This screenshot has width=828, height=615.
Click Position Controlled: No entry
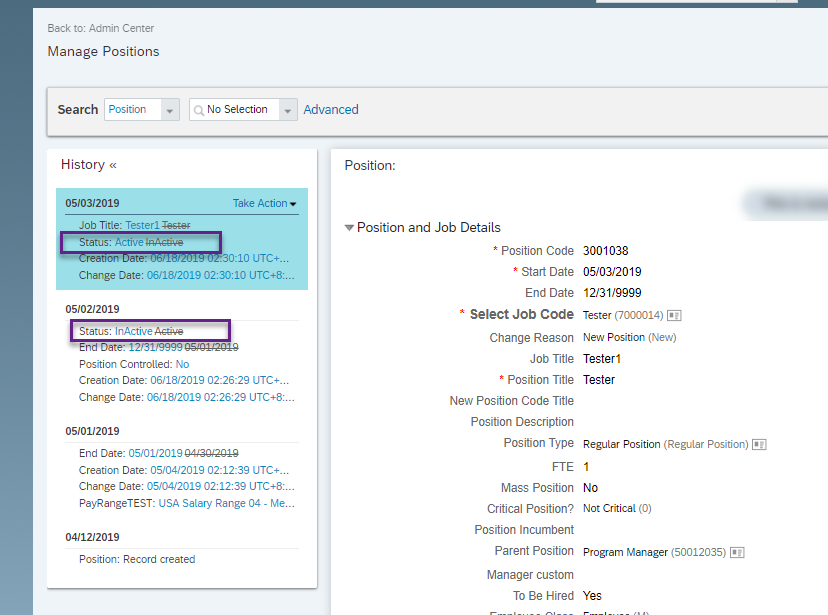134,364
